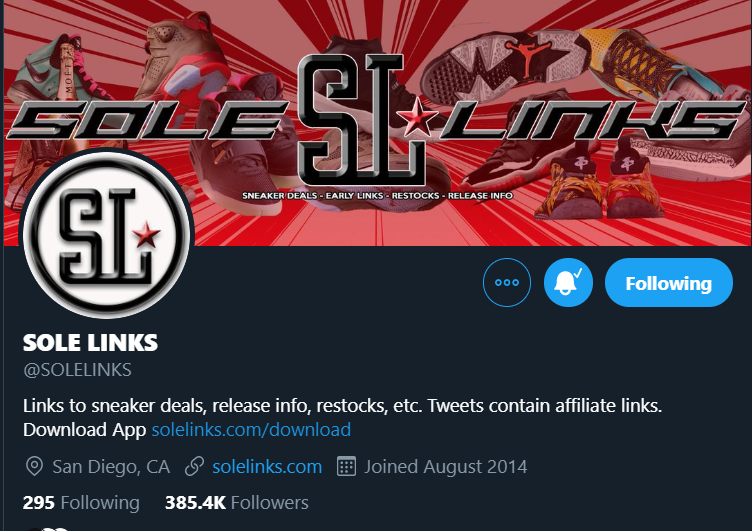Click the @SOLELINKS handle text

77,370
